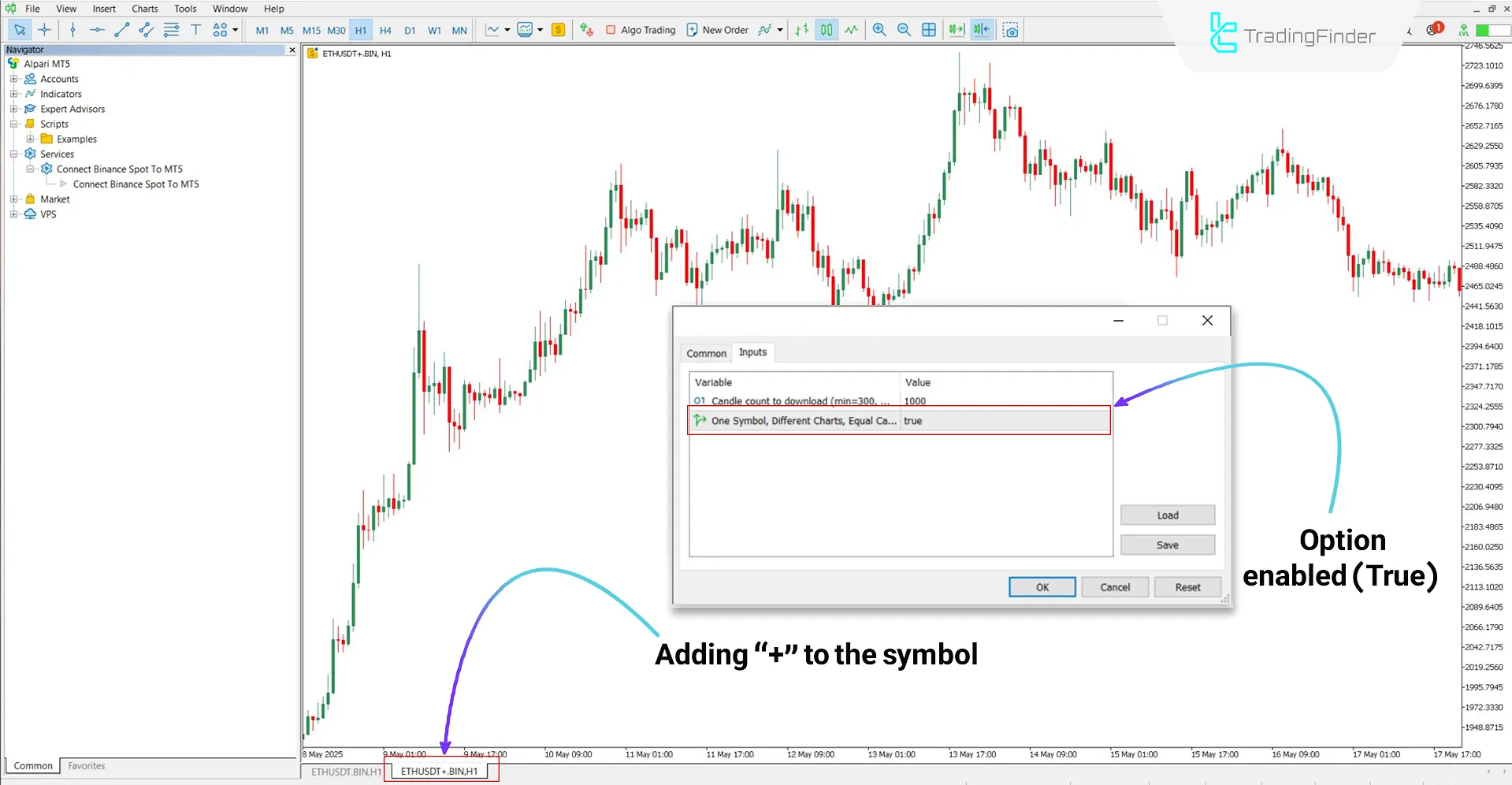Screen dimensions: 1512x785
Task: Expand the Accounts node in Navigator
Action: click(x=14, y=79)
